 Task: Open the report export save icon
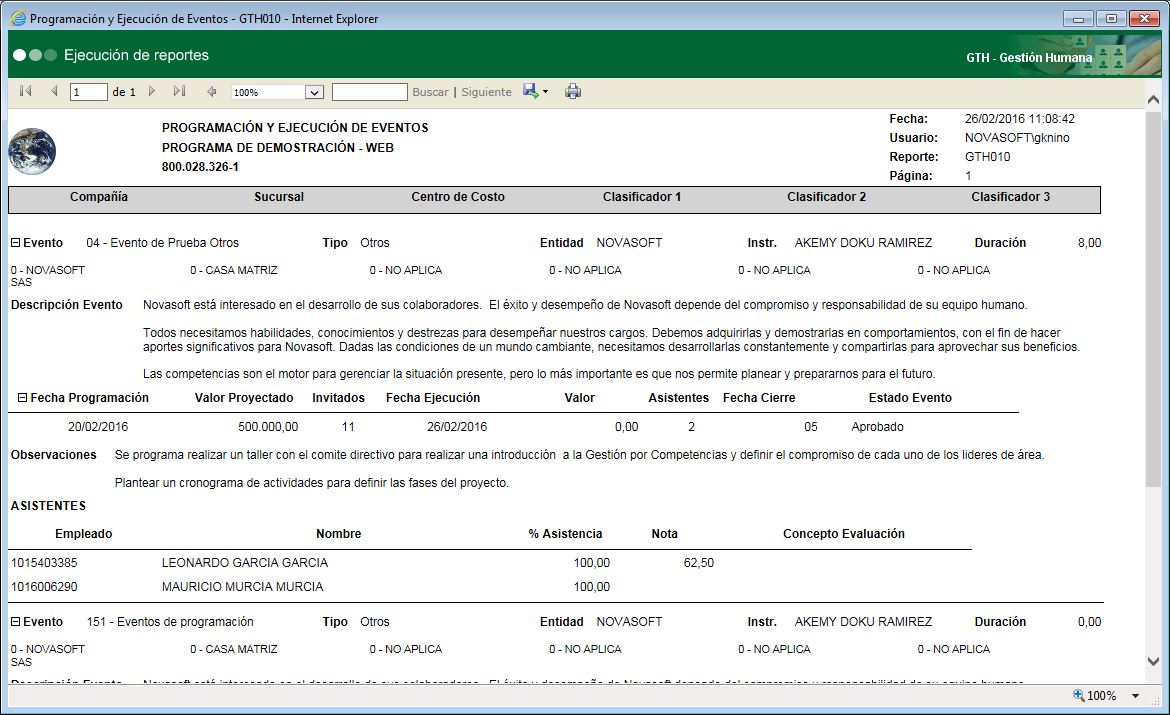(x=529, y=91)
